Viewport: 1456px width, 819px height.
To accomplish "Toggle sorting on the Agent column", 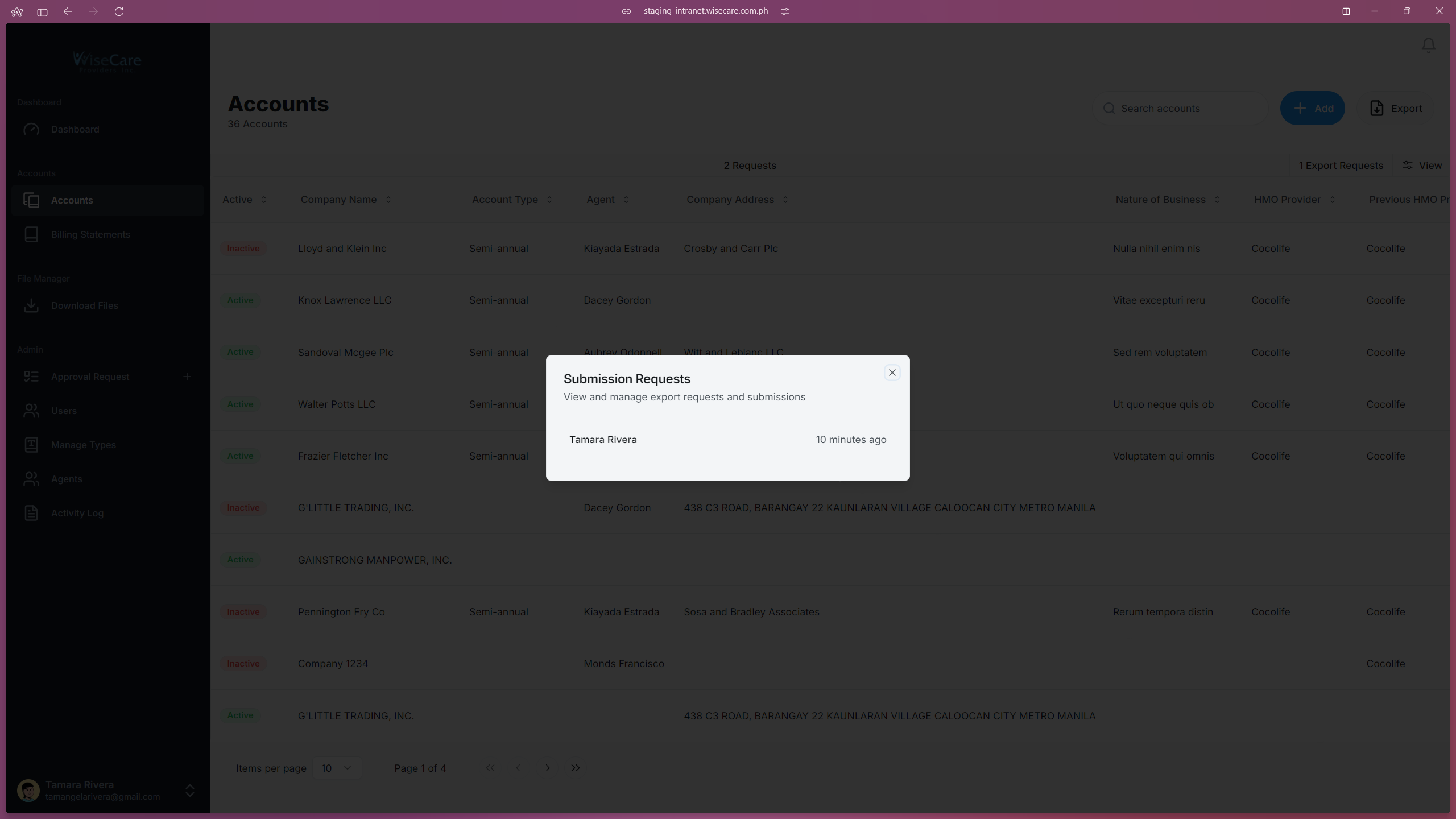I will [x=627, y=200].
